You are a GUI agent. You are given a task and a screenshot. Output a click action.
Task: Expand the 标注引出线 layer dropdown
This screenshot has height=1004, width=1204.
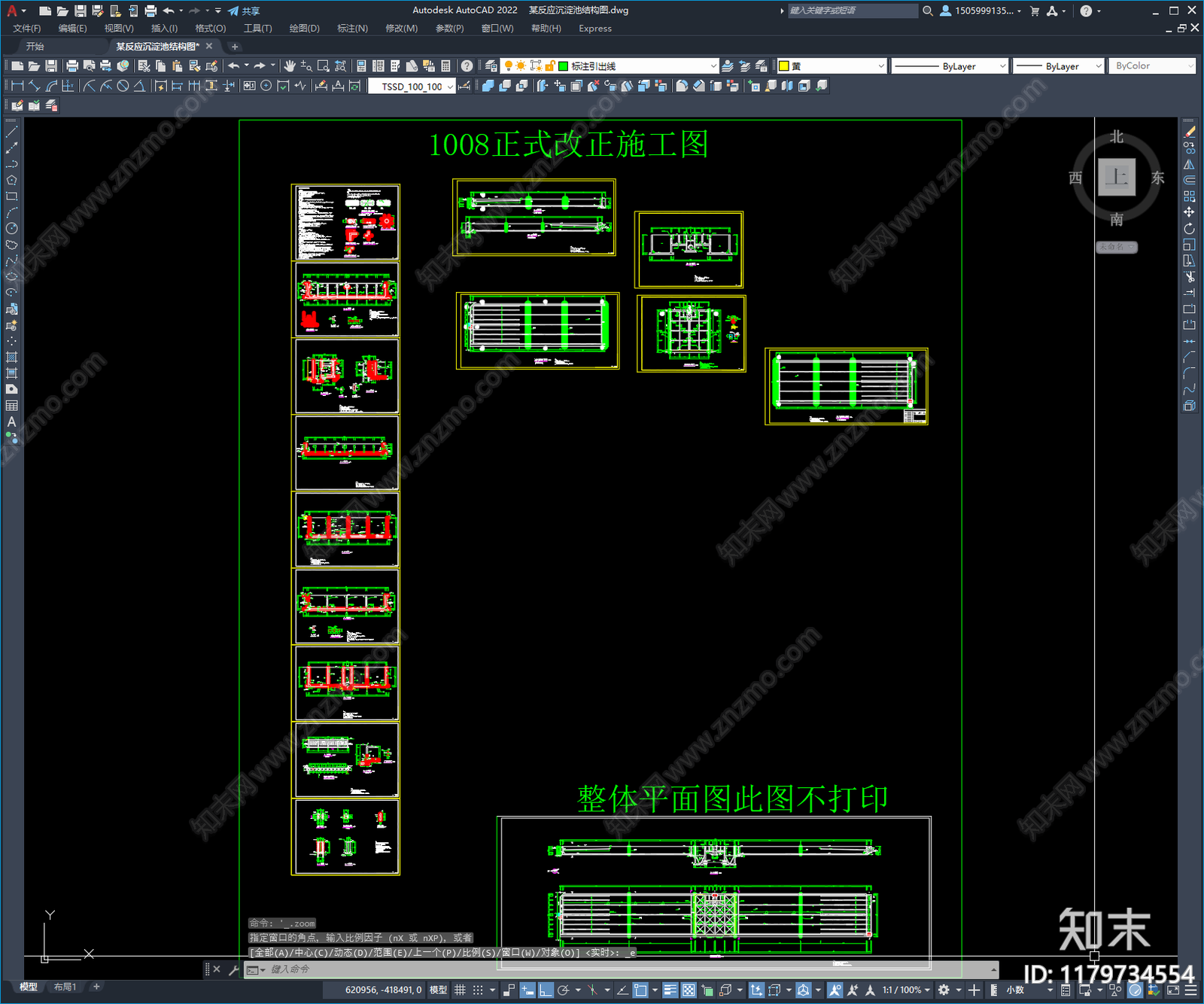click(713, 66)
